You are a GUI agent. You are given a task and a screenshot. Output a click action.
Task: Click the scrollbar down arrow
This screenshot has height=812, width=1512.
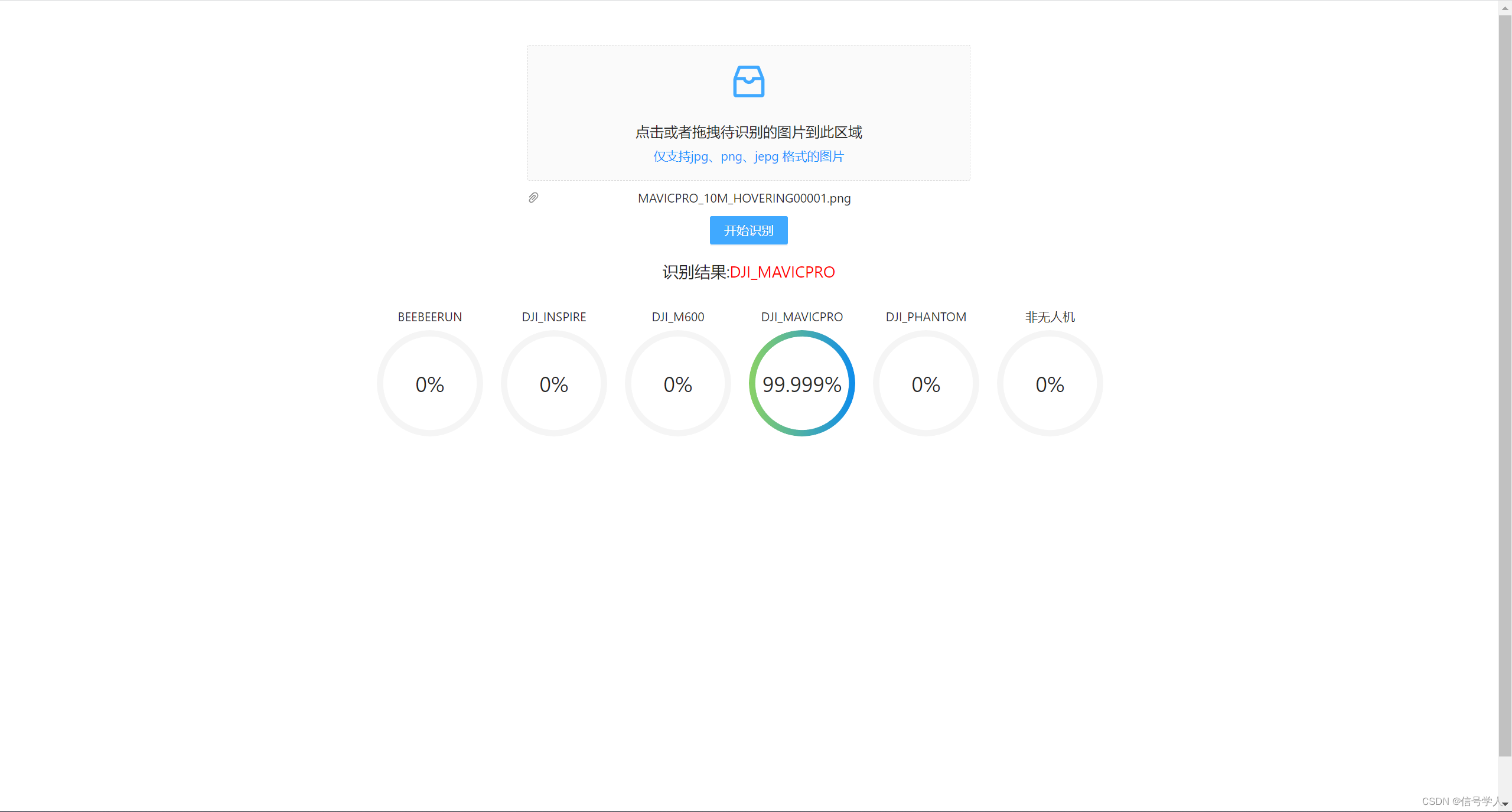[x=1505, y=804]
